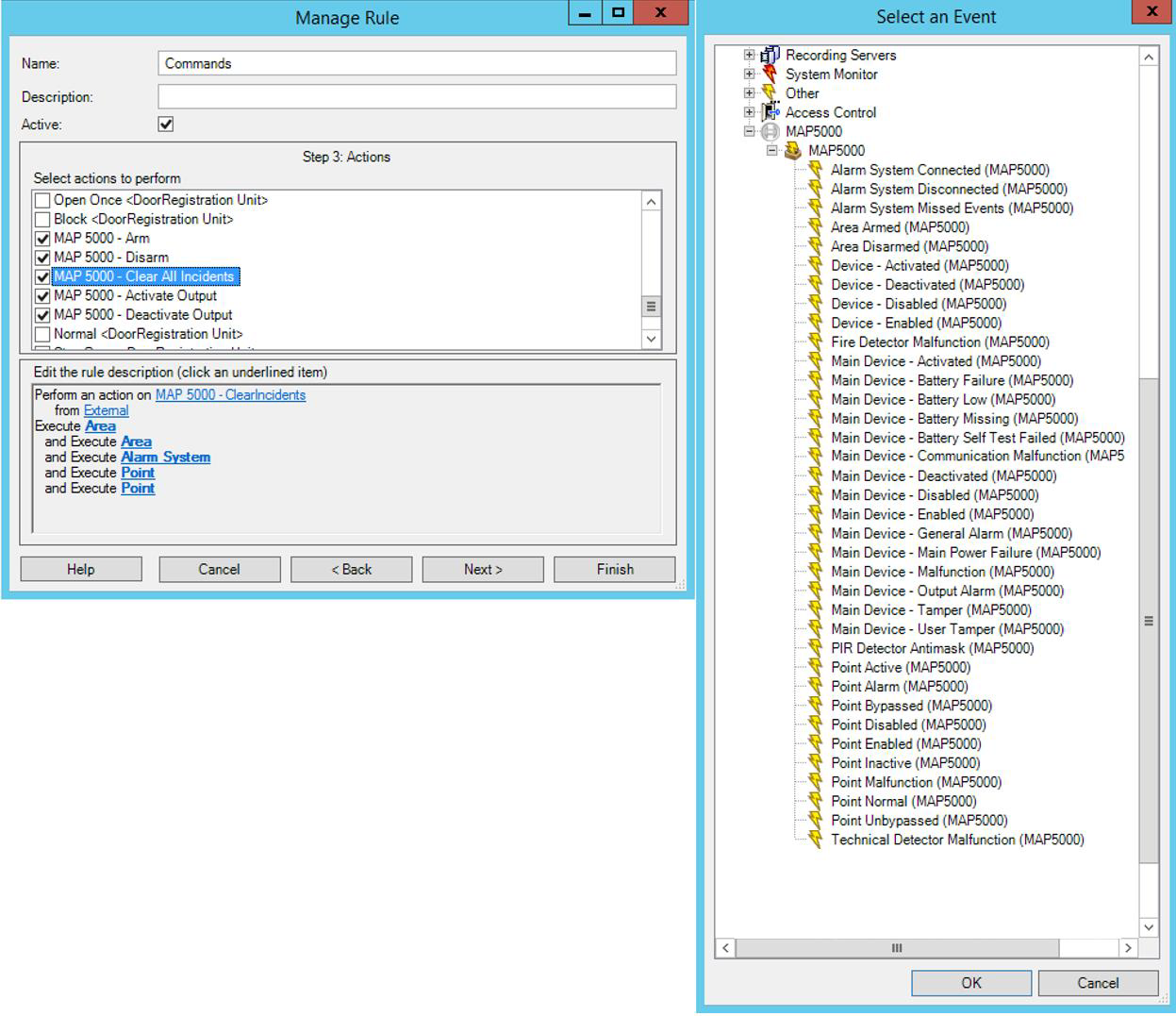Click the Main Device - Output Alarm icon
Screen dimensions: 1176x1016
pos(816,591)
